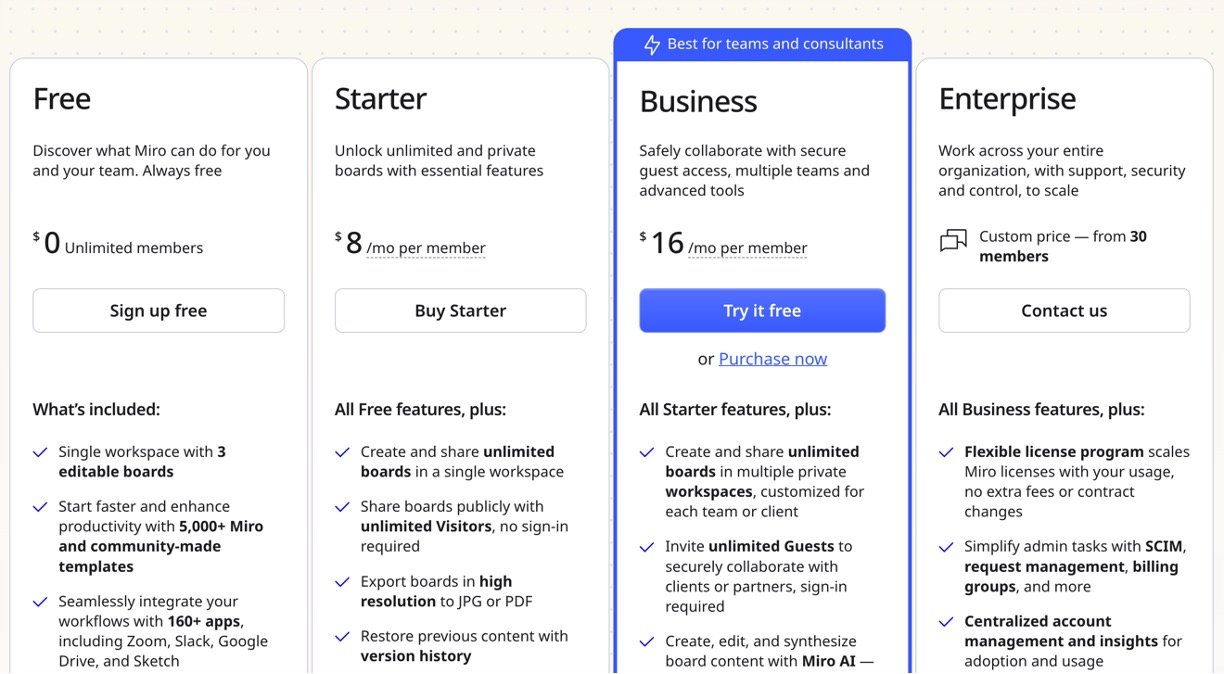Click checkmark beside Flexible license program
Viewport: 1224px width, 674px height.
[946, 453]
